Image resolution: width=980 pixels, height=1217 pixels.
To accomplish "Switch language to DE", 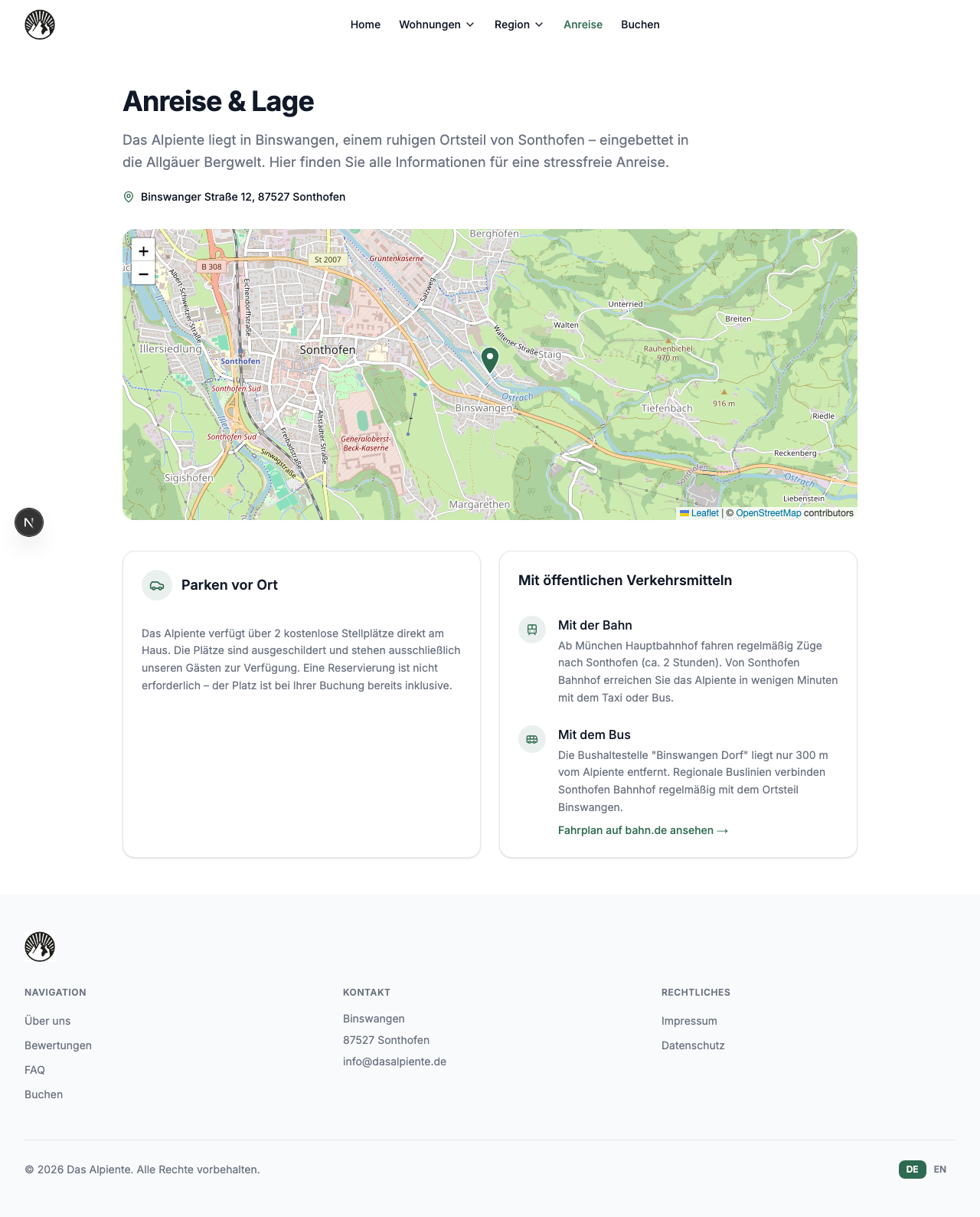I will pyautogui.click(x=912, y=1170).
